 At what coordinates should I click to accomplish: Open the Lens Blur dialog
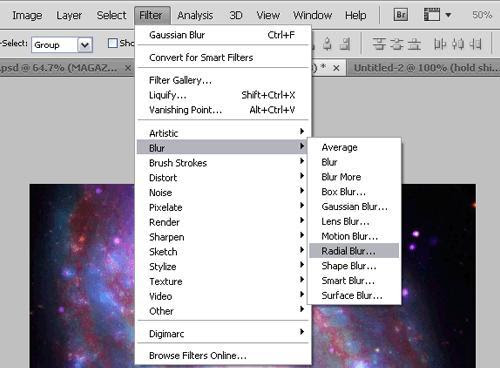tap(354, 221)
